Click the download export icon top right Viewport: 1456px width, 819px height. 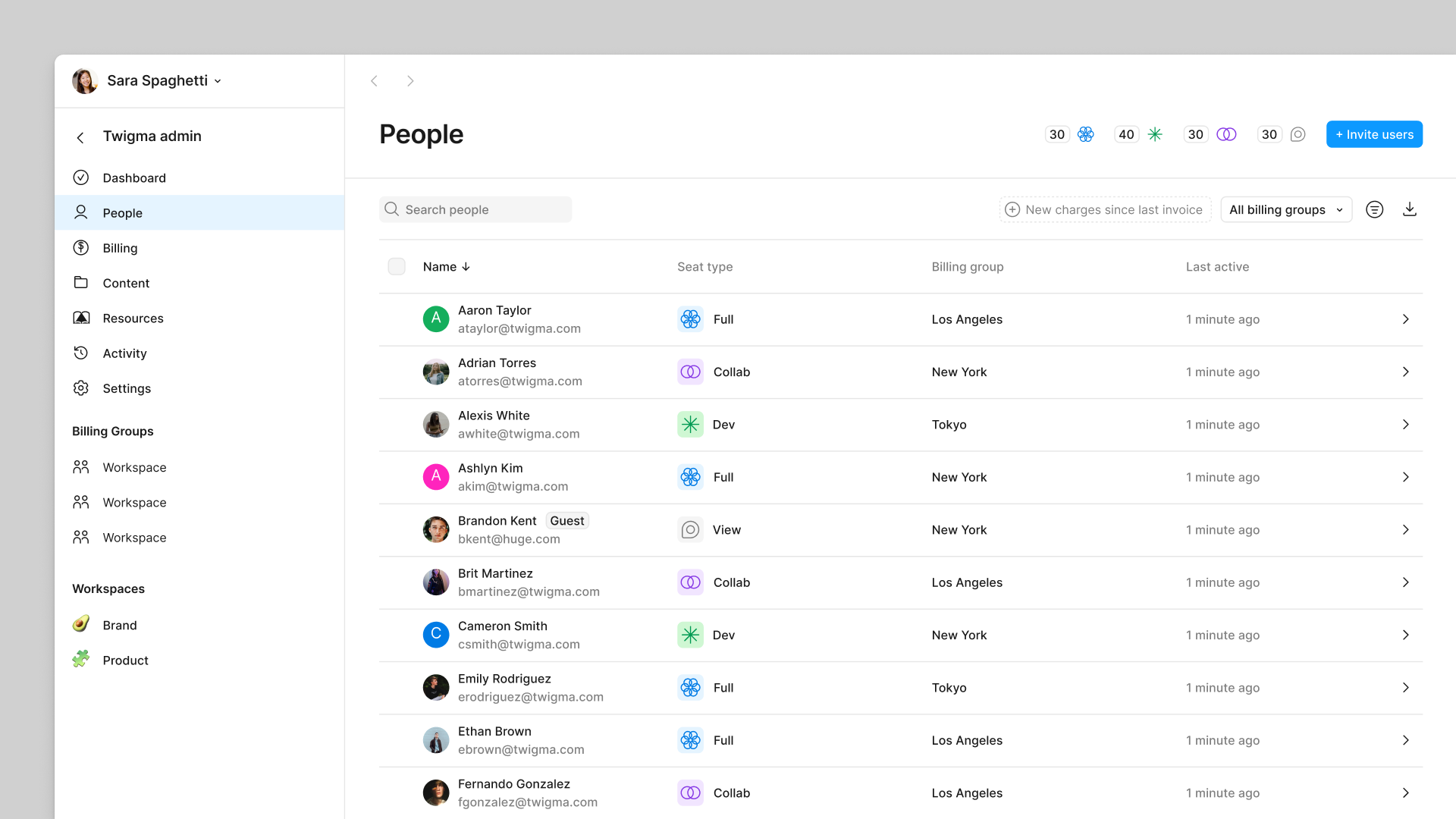click(x=1411, y=209)
